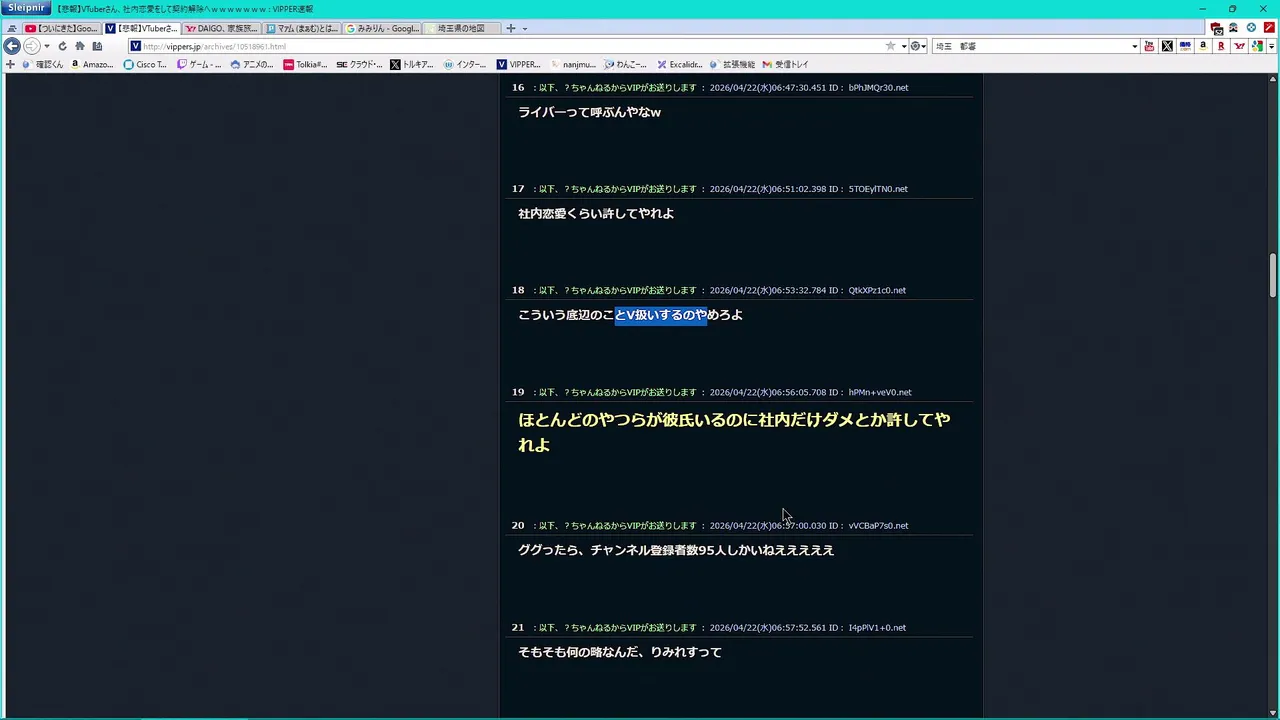
Task: Switch to the マァム (まぁむ)とは... tab
Action: (302, 28)
